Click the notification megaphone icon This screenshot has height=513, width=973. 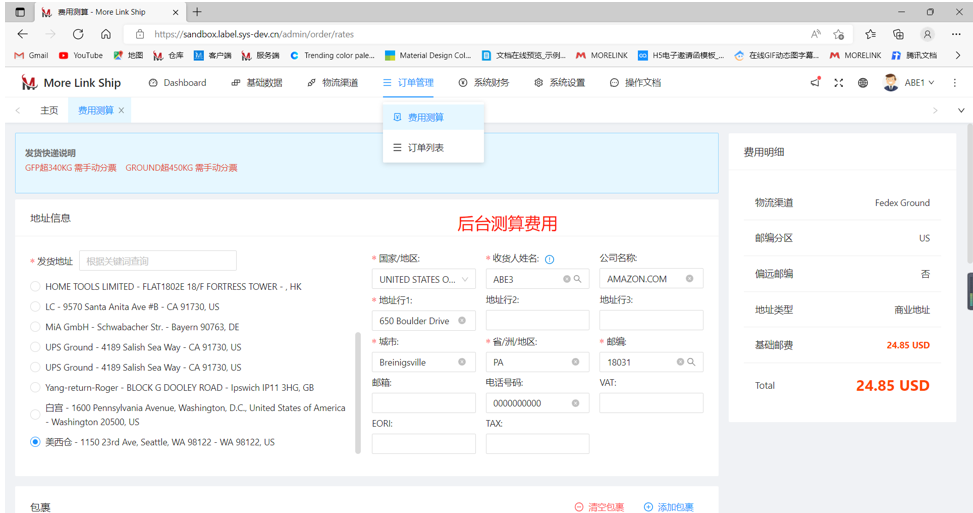click(815, 83)
